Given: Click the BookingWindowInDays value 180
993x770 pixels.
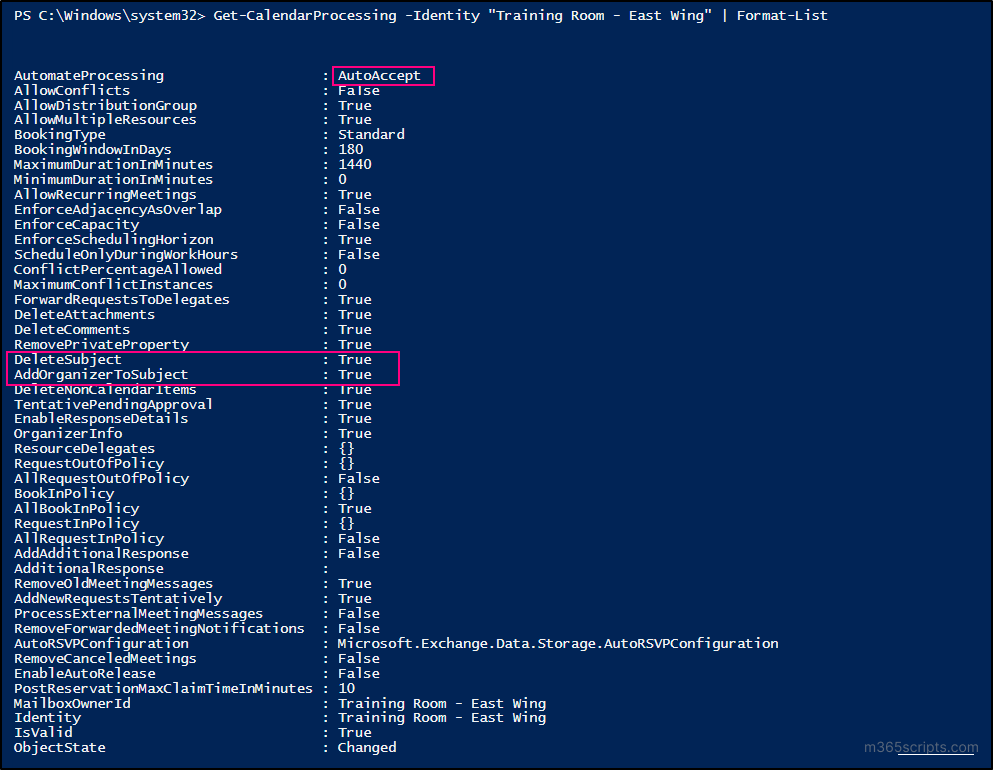Looking at the screenshot, I should [x=350, y=150].
